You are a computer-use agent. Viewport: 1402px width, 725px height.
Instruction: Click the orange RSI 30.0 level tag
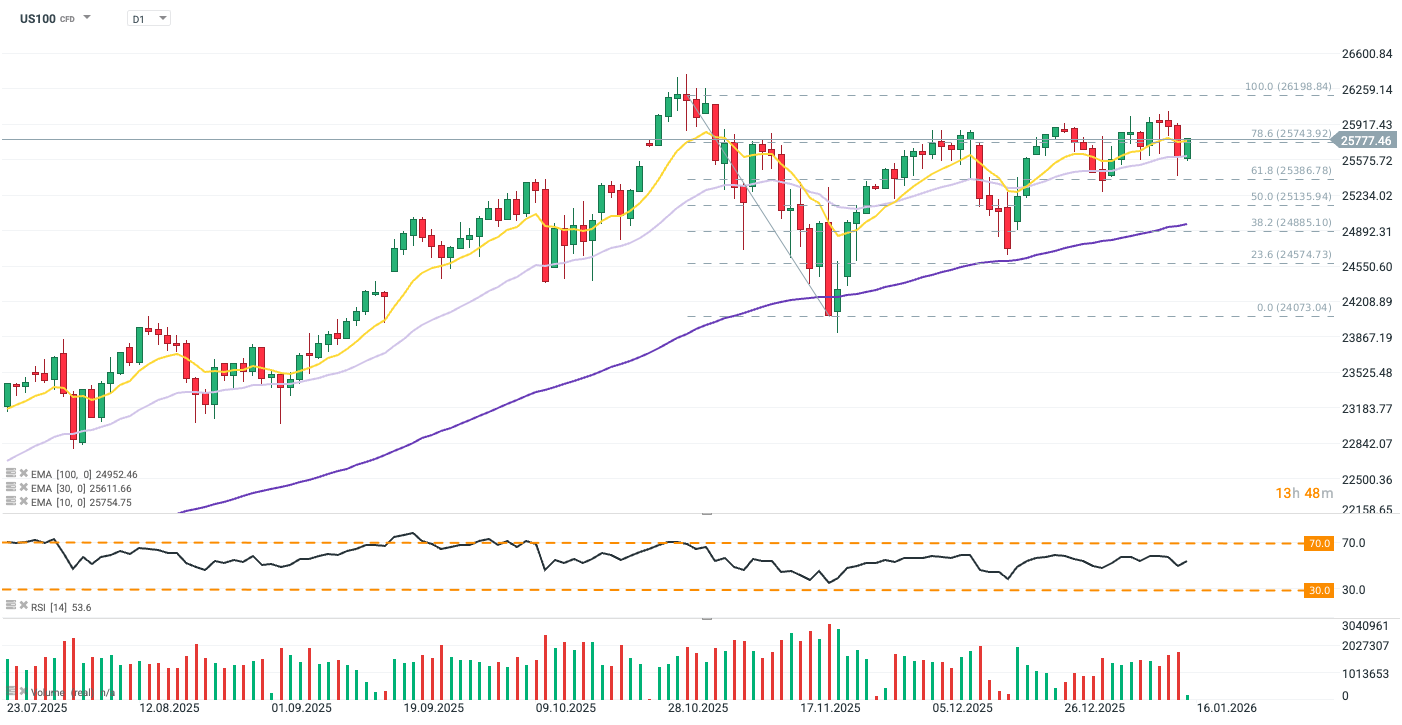pos(1319,590)
